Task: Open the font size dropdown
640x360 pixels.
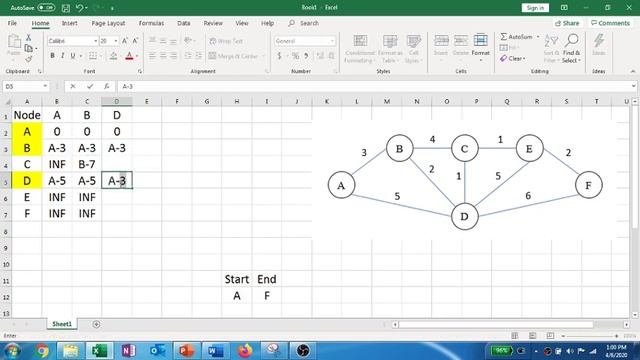Action: click(116, 41)
